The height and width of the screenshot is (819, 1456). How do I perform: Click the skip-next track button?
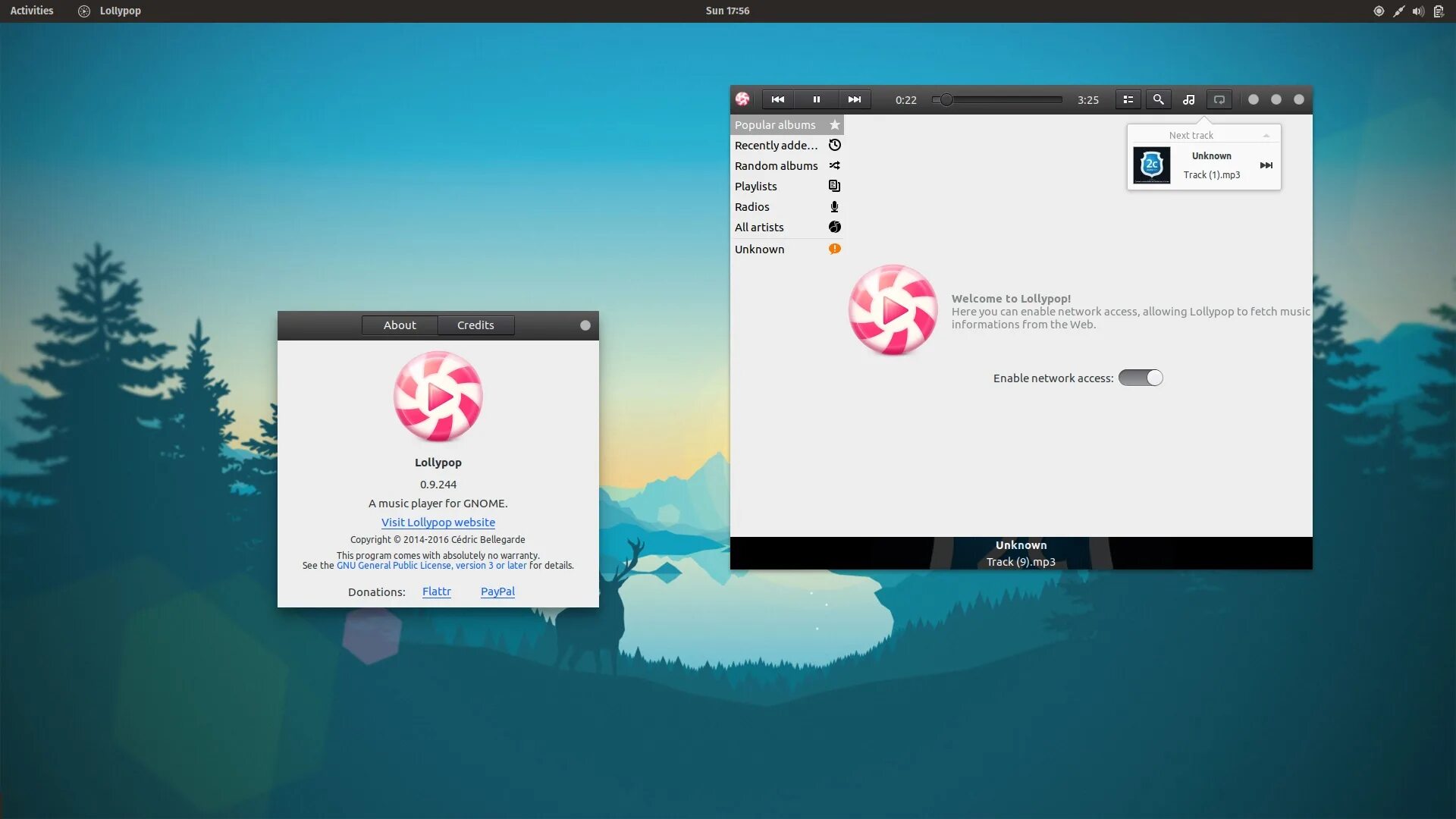tap(853, 99)
